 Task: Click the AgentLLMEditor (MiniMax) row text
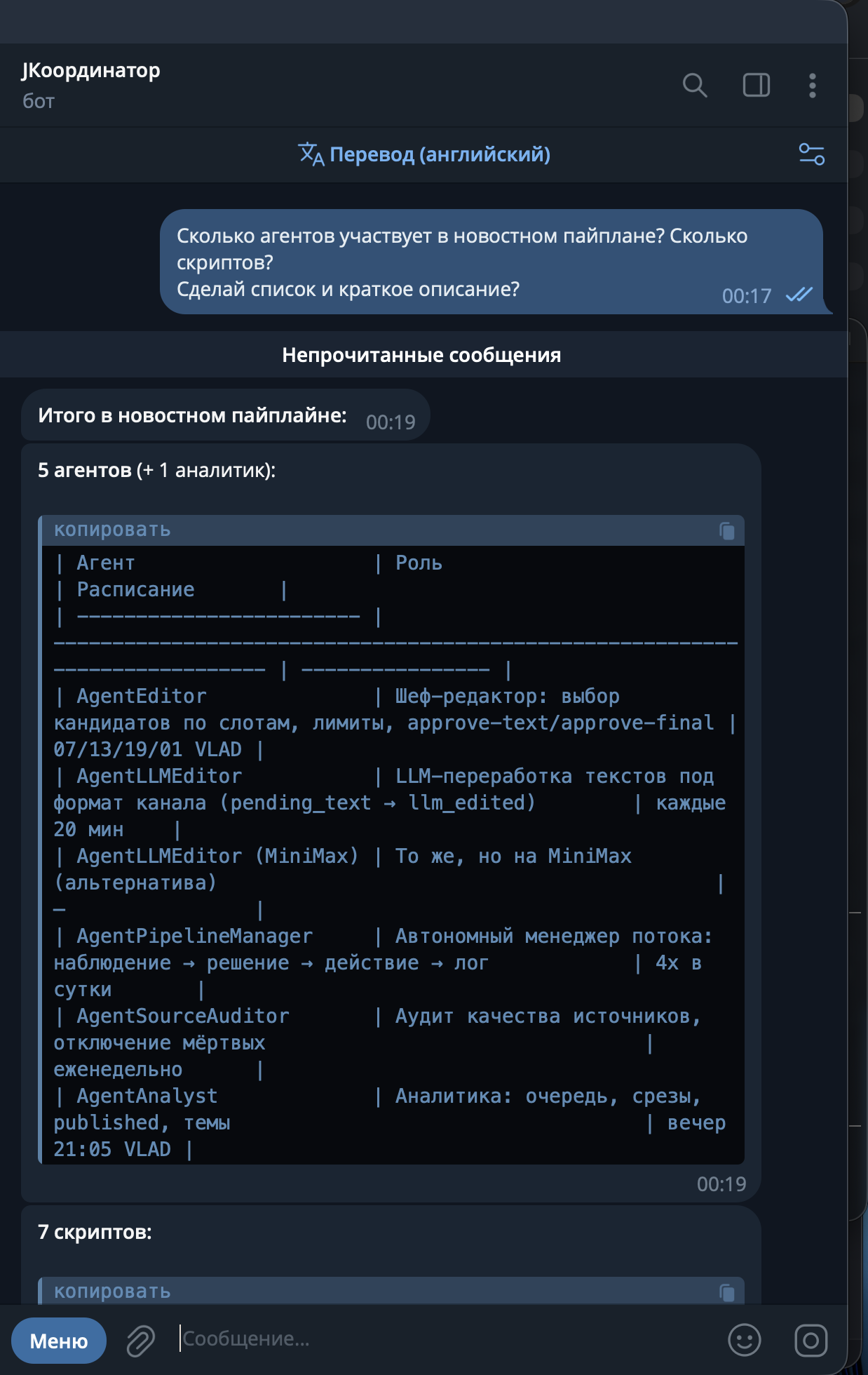217,857
